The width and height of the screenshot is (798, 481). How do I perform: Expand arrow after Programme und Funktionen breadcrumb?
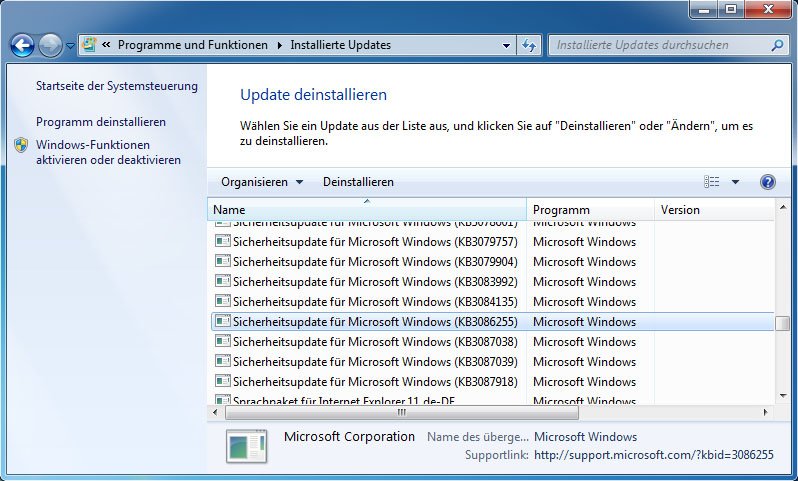click(279, 45)
